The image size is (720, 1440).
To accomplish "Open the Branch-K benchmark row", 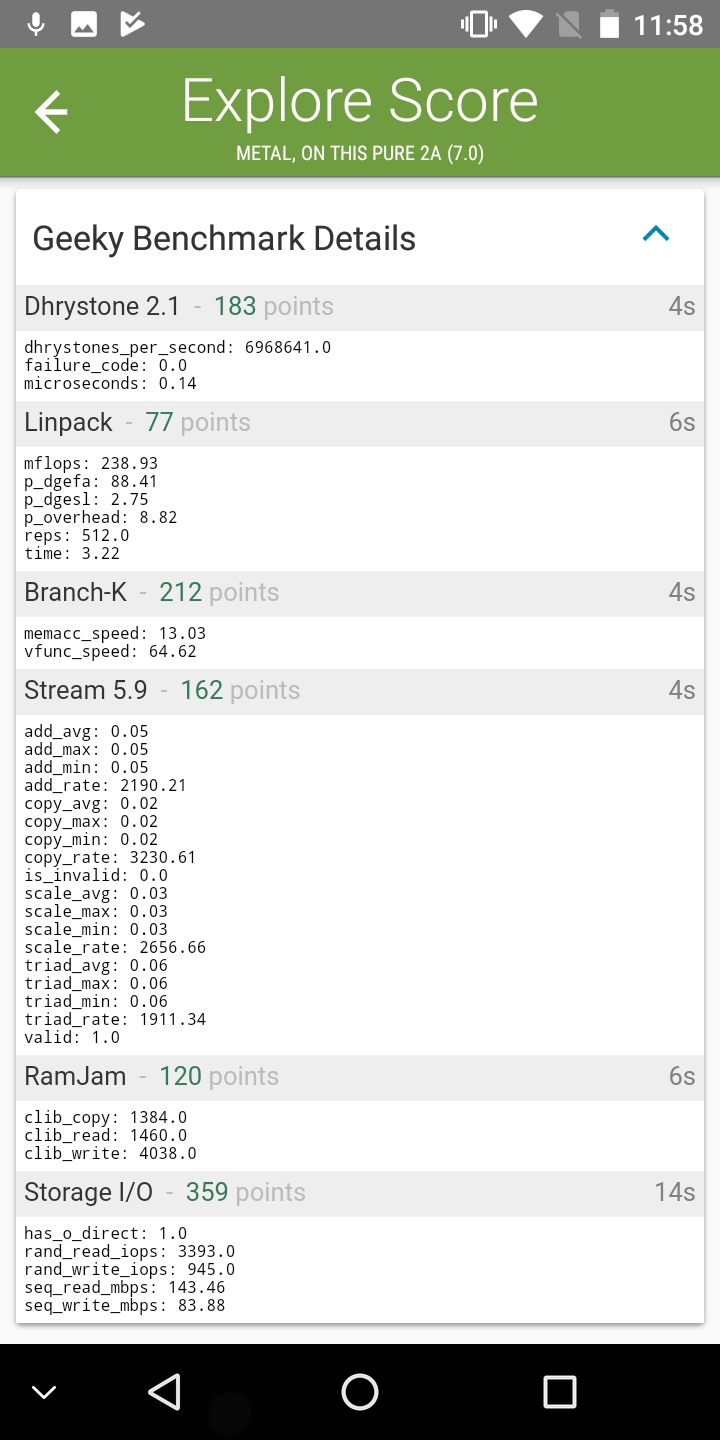I will click(360, 593).
